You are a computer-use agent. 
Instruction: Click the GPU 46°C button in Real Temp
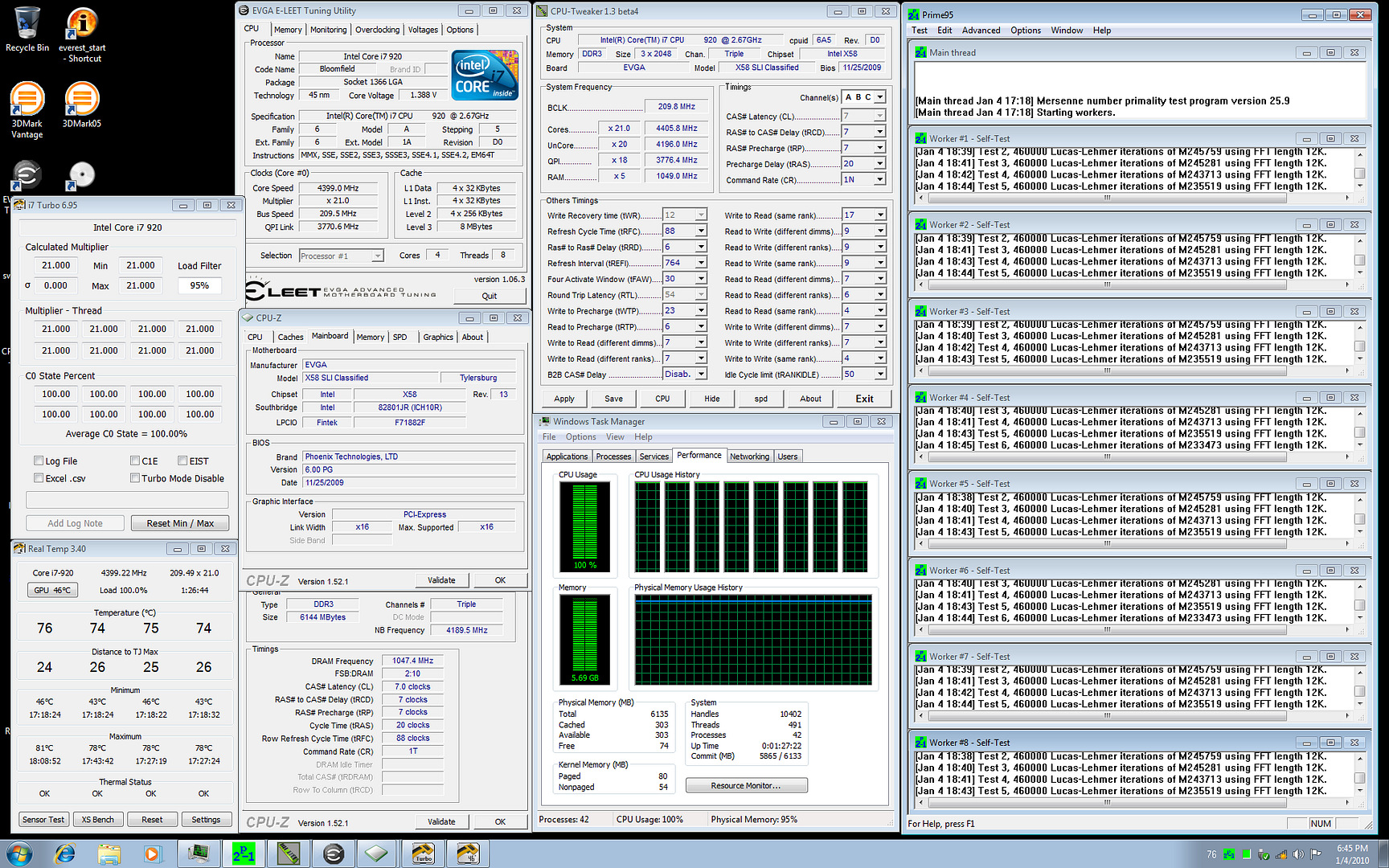[52, 590]
